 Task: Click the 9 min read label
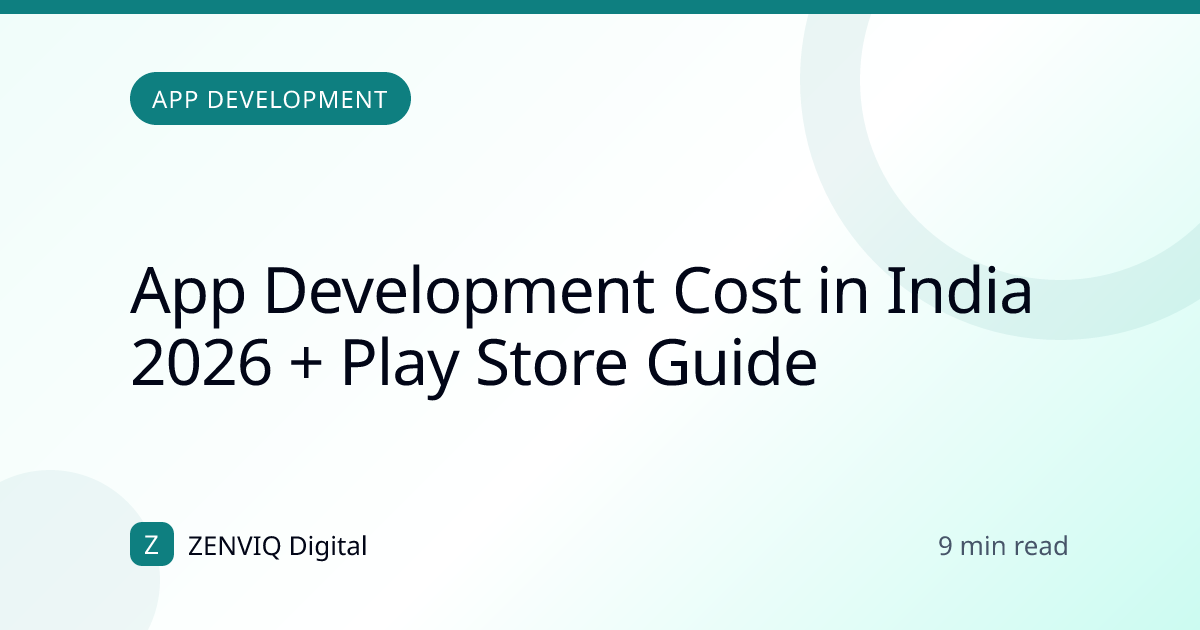1003,546
